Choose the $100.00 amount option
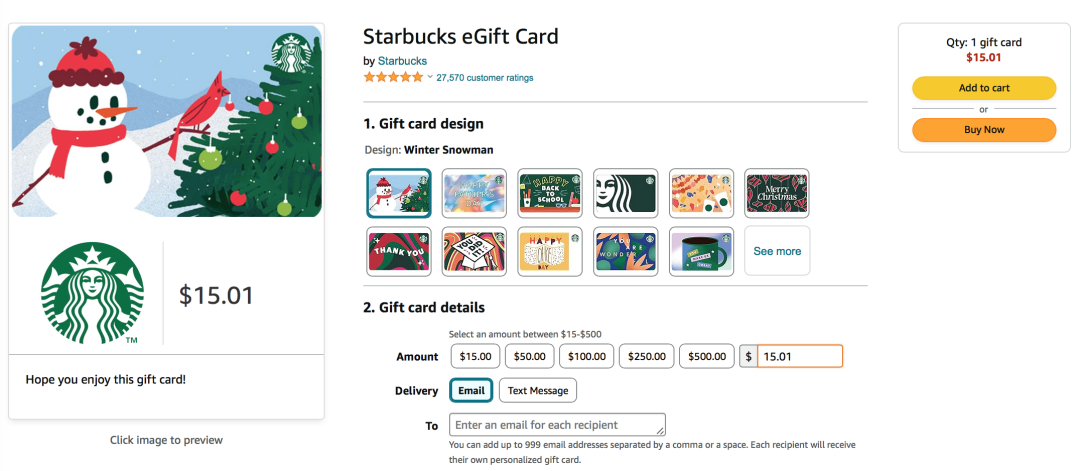This screenshot has height=471, width=1080. tap(586, 356)
